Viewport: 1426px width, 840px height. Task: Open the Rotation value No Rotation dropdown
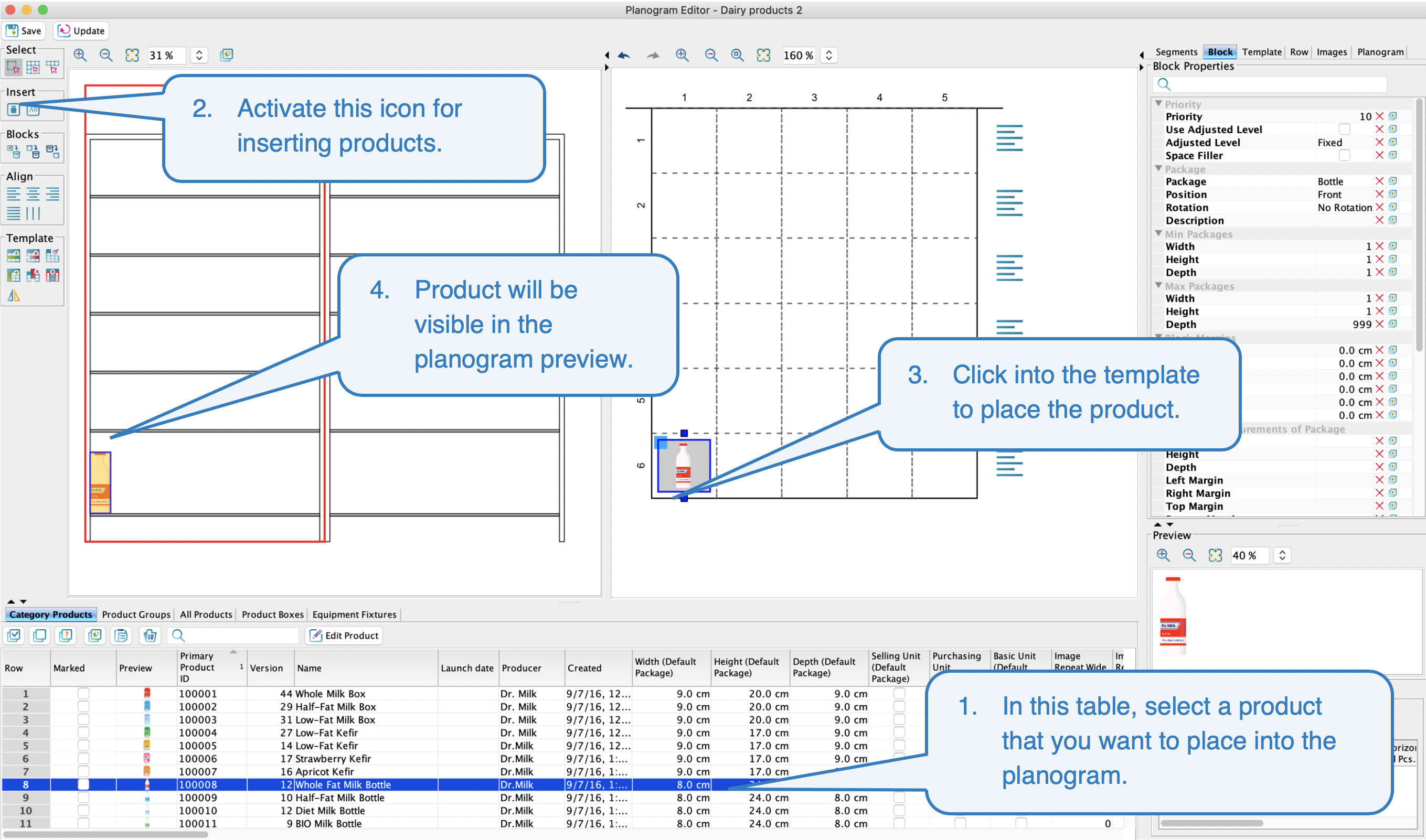(1345, 208)
